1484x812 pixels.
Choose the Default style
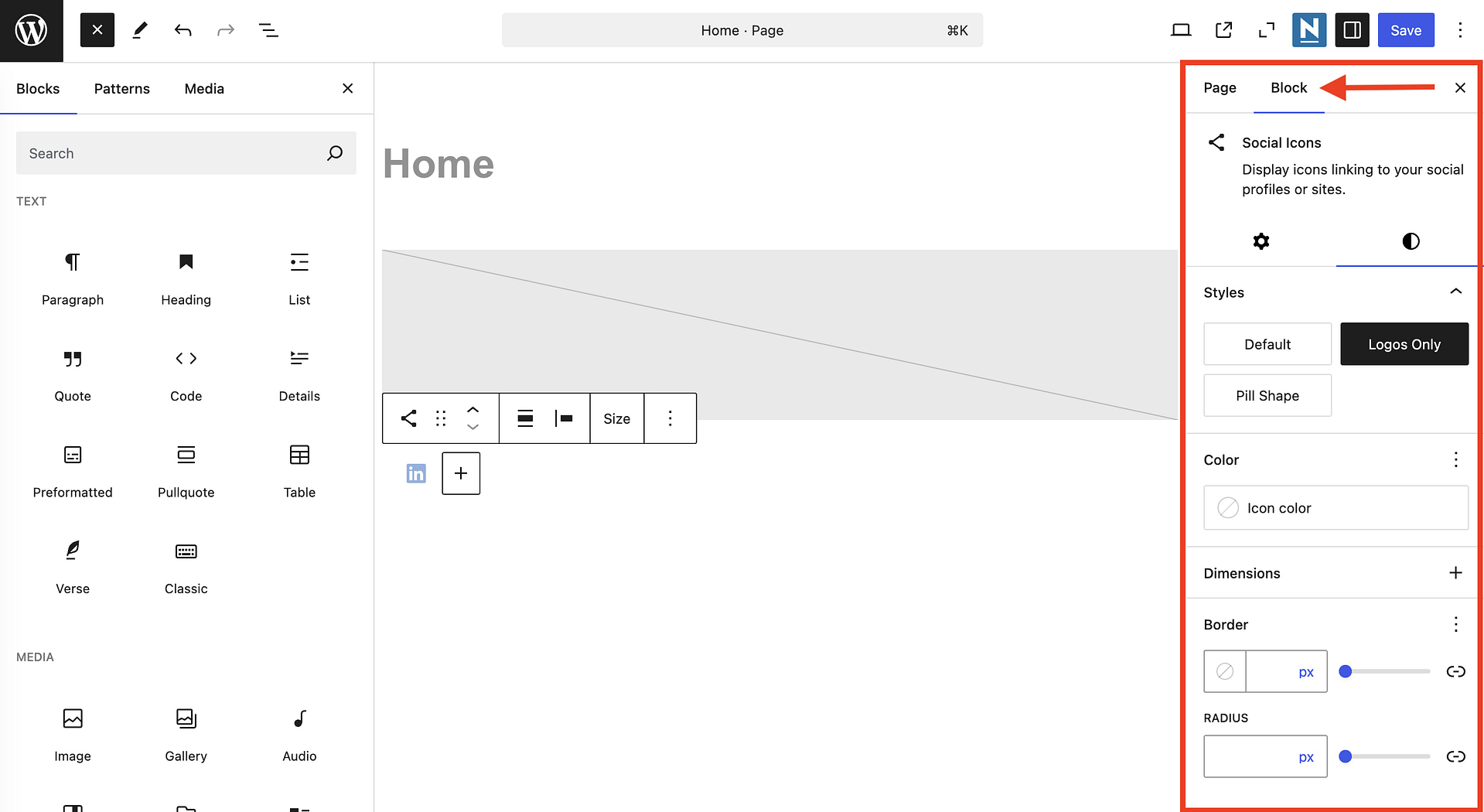pyautogui.click(x=1267, y=344)
